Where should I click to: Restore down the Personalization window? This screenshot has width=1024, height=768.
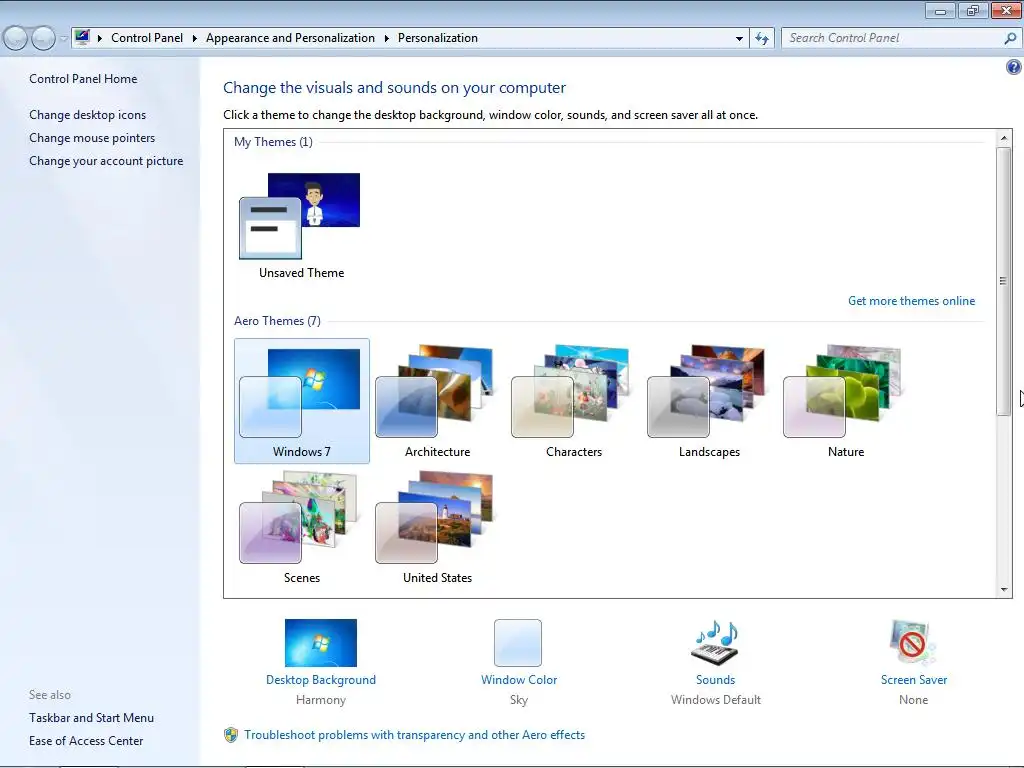(x=972, y=10)
